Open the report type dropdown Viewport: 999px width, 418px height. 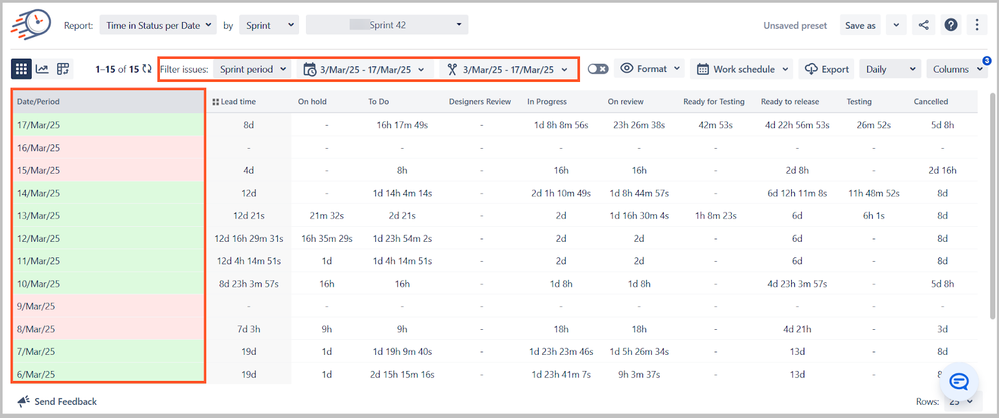(x=157, y=25)
